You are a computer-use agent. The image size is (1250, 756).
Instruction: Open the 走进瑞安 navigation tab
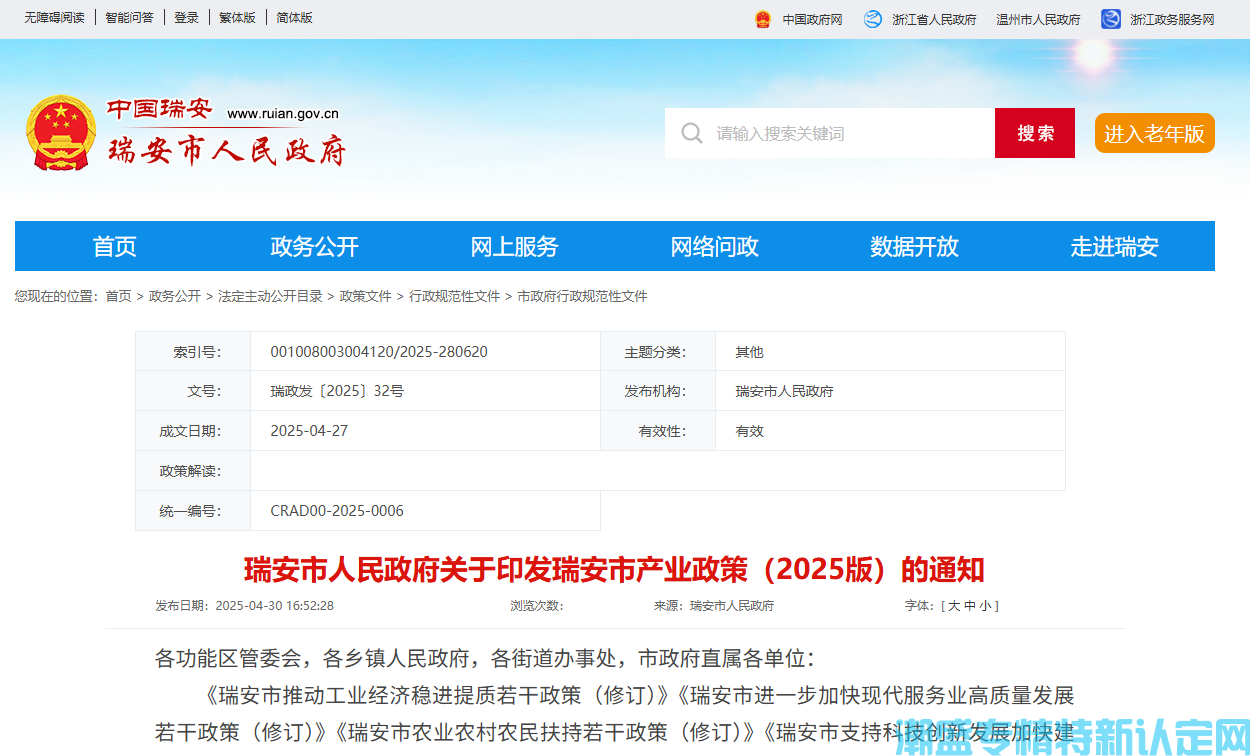(1115, 246)
